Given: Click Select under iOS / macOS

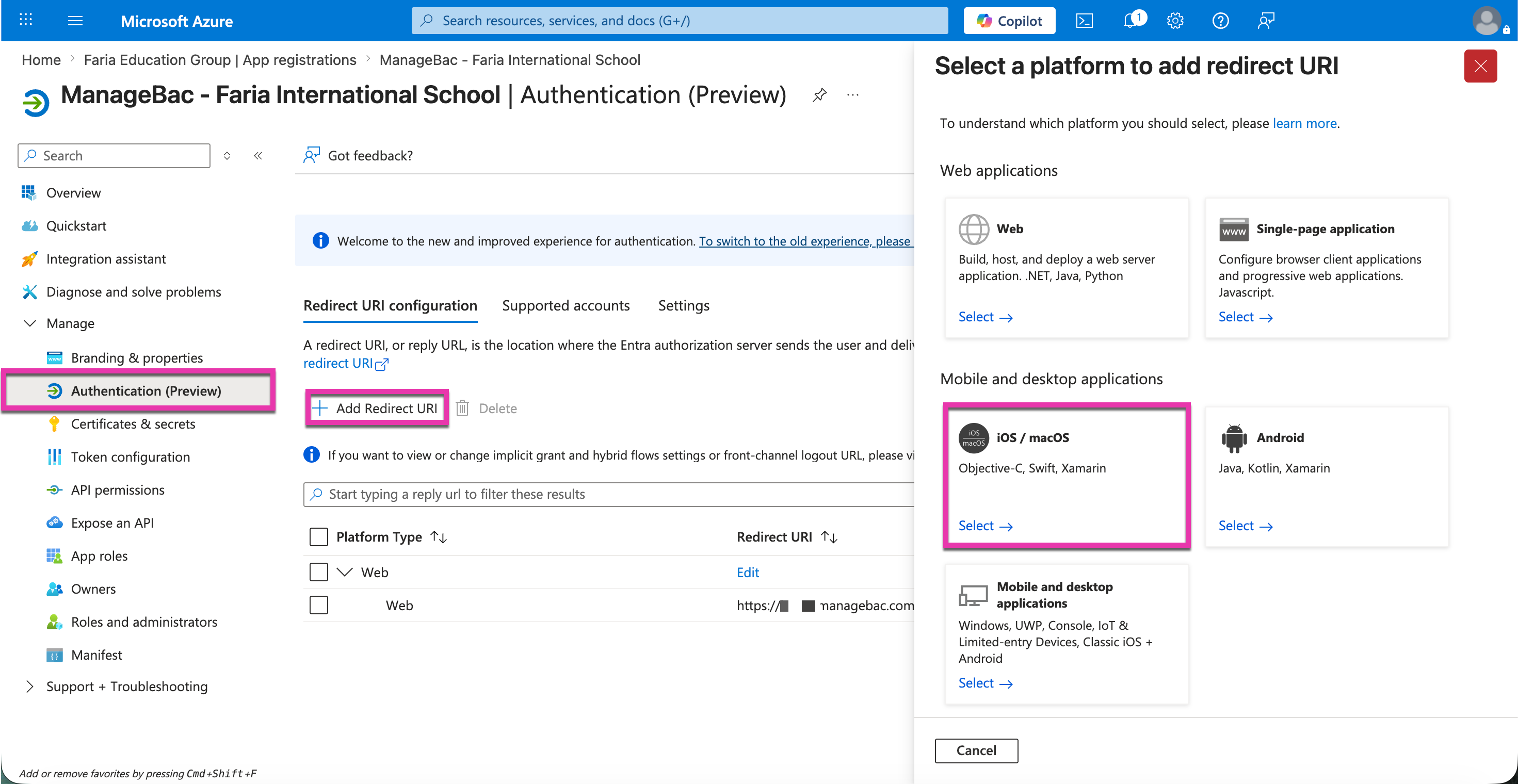Looking at the screenshot, I should point(986,526).
